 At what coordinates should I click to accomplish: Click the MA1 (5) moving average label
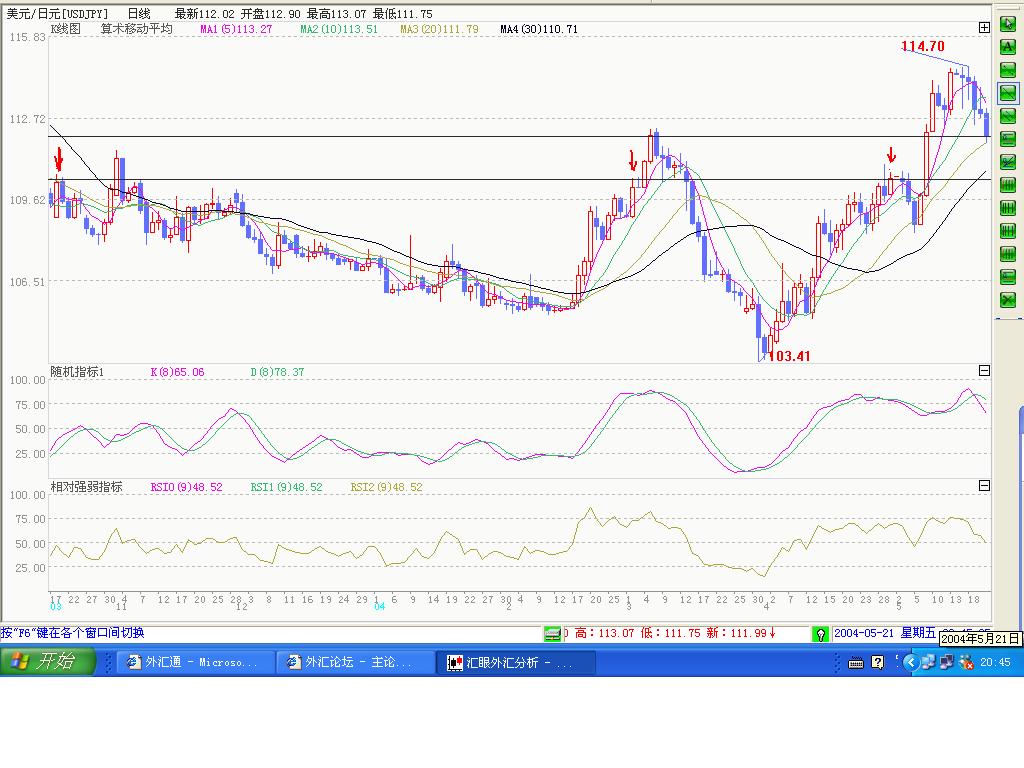236,29
